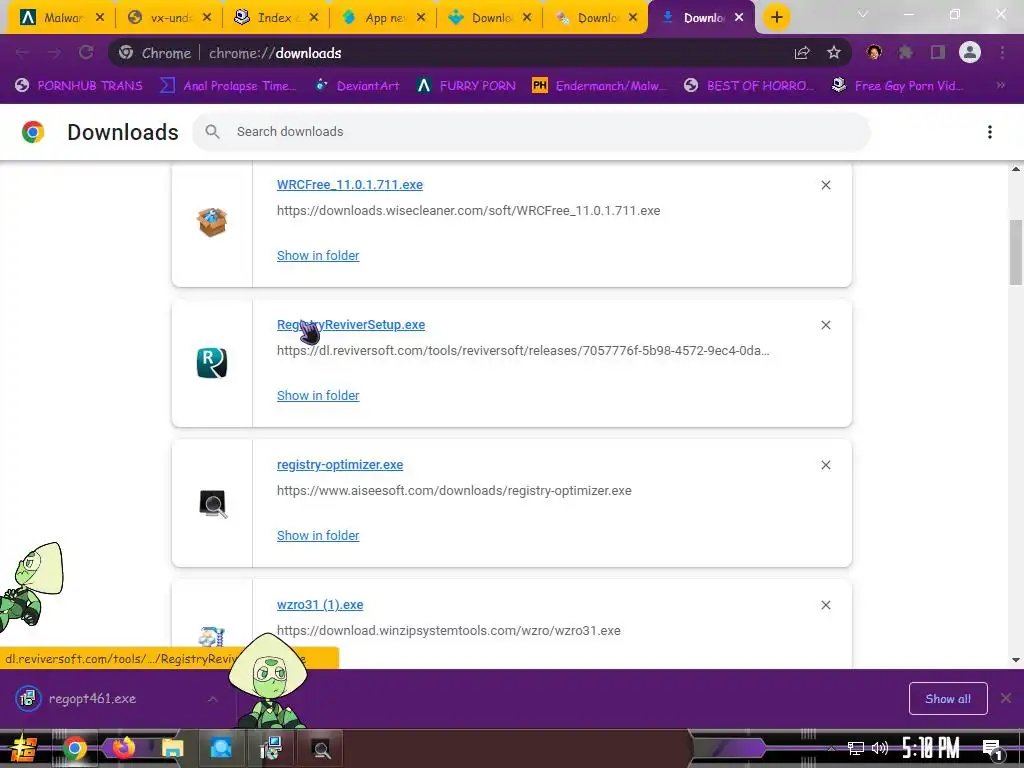Switch to the Index tab
The height and width of the screenshot is (768, 1024).
pos(276,18)
